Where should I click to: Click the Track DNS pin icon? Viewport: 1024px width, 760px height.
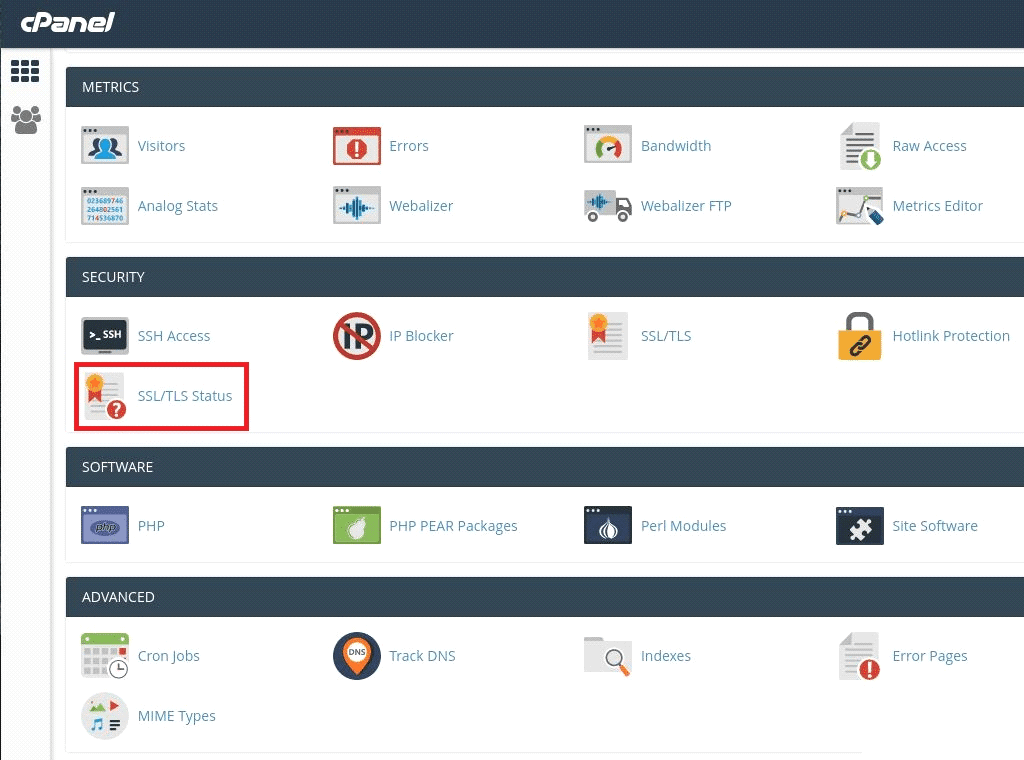pos(356,656)
